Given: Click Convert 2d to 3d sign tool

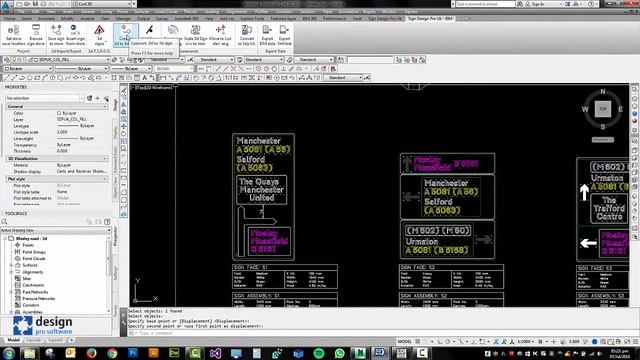Looking at the screenshot, I should [125, 35].
